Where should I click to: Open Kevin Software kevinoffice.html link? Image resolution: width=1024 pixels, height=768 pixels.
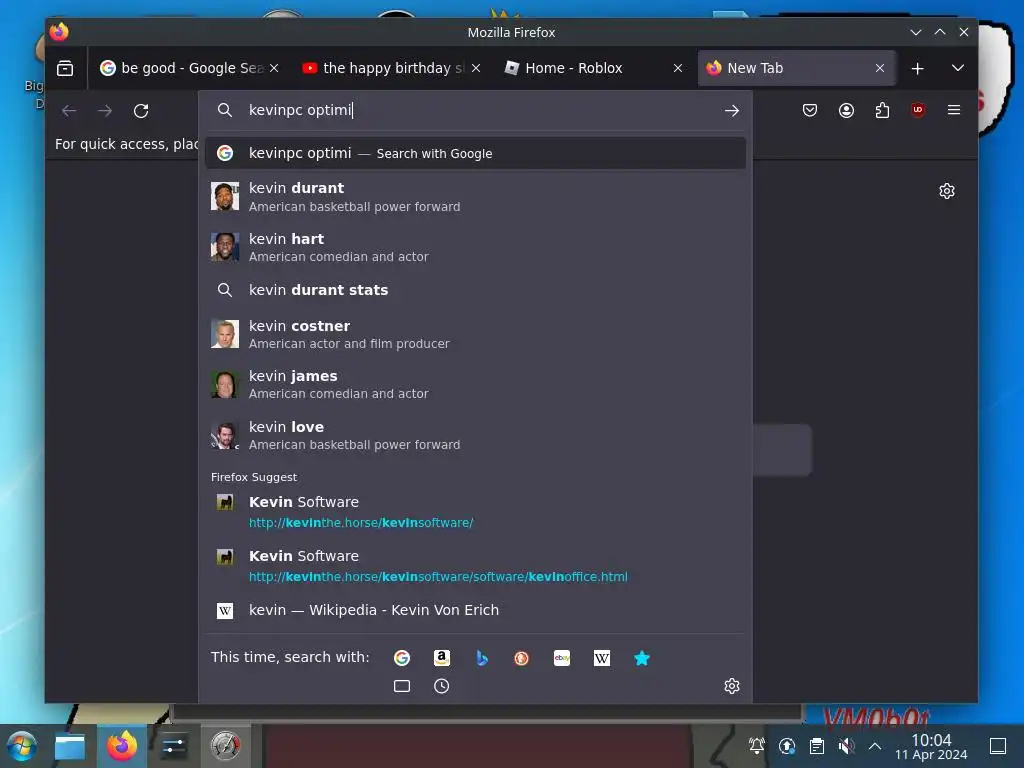[475, 566]
